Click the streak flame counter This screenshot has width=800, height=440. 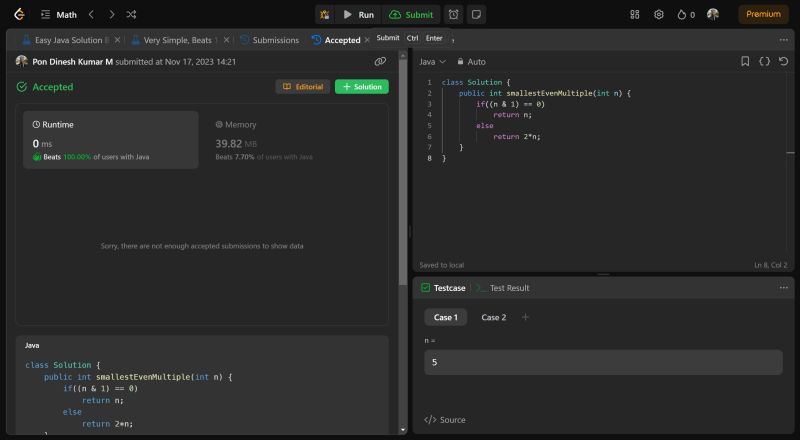[x=686, y=15]
